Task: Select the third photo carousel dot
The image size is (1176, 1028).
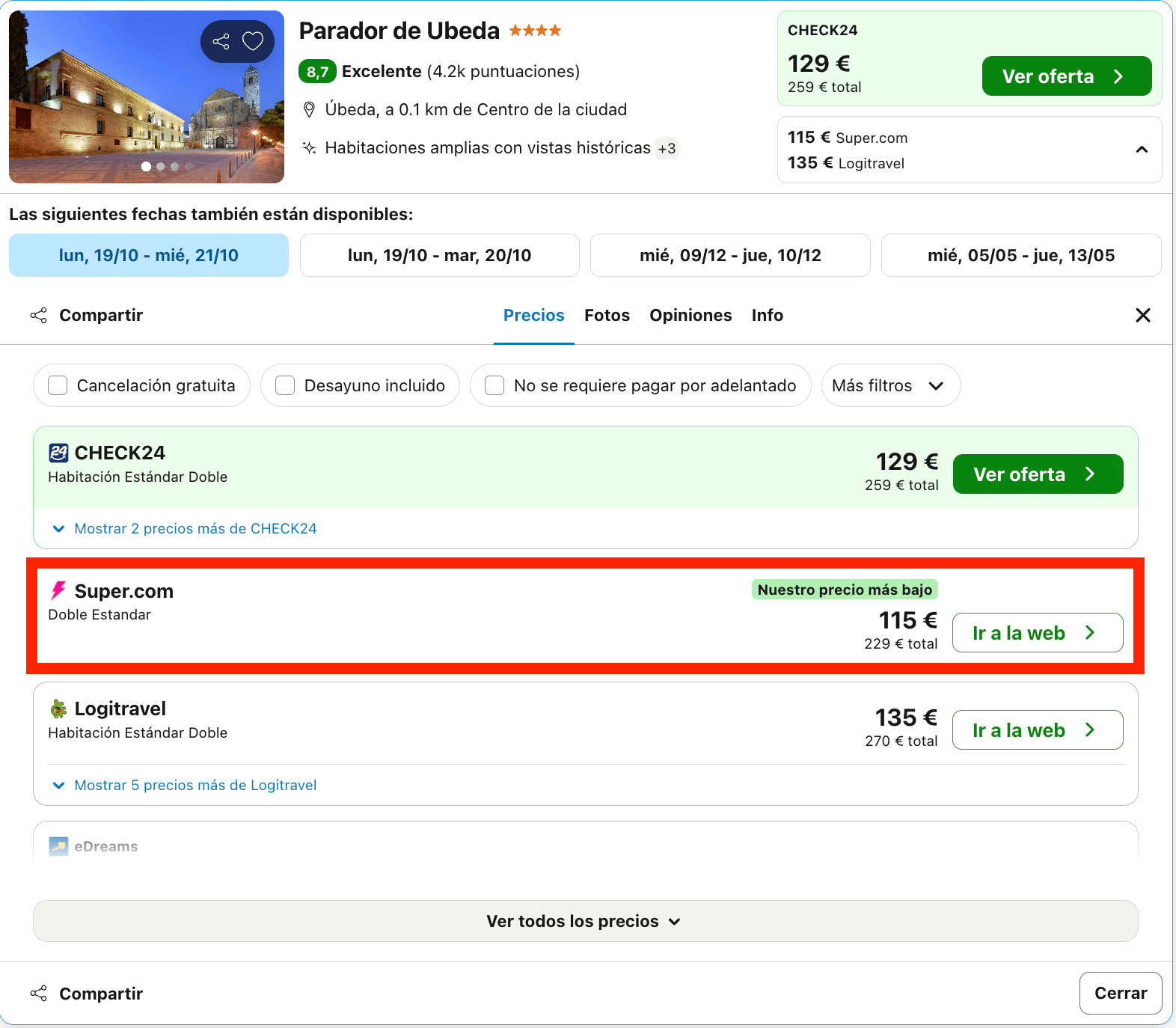Action: tap(175, 167)
